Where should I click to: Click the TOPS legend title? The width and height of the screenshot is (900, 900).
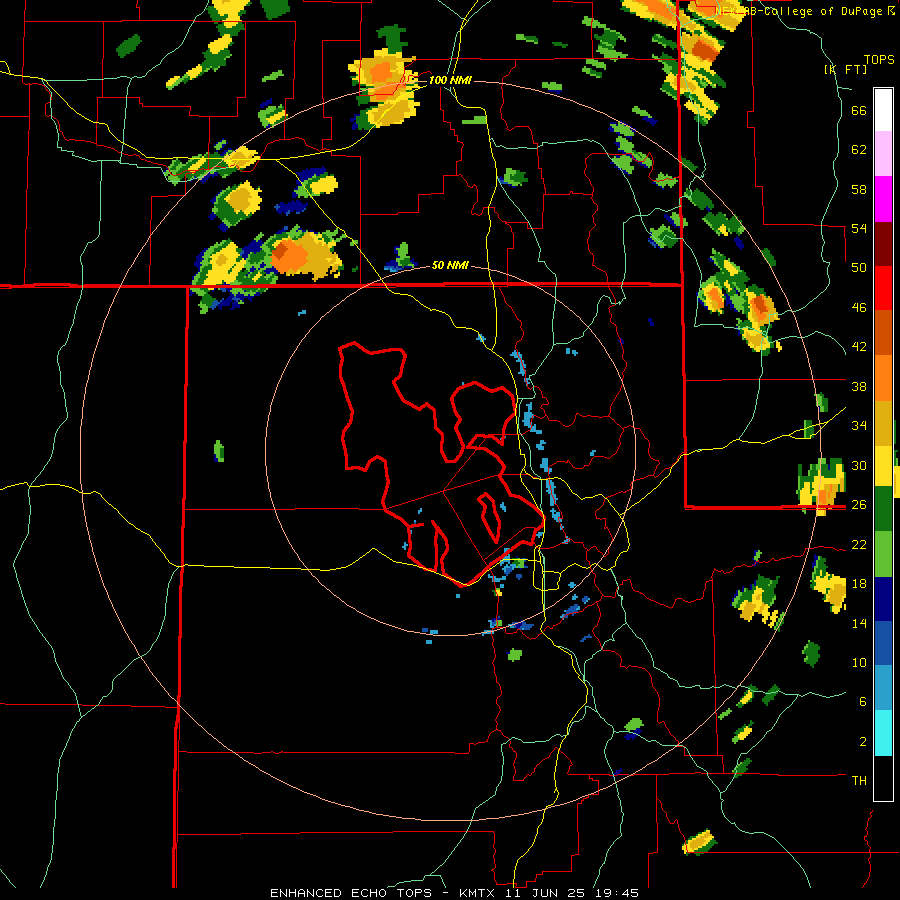(879, 59)
